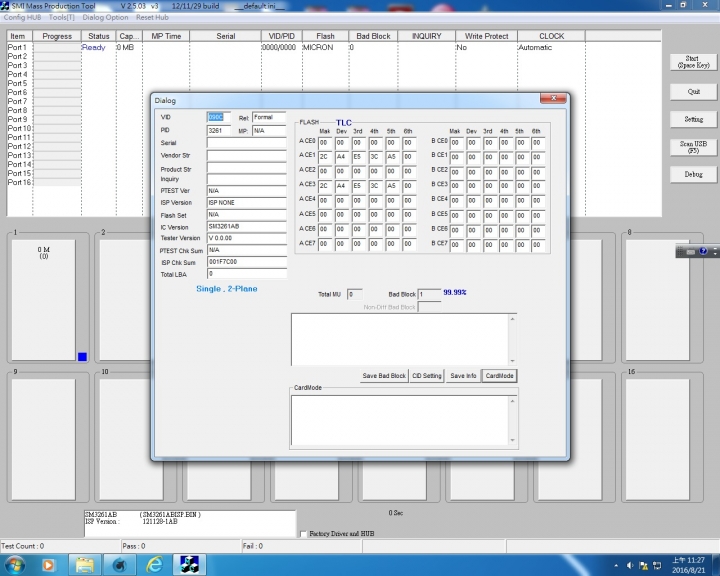Open Windows Media Player taskbar icon

[x=48, y=565]
